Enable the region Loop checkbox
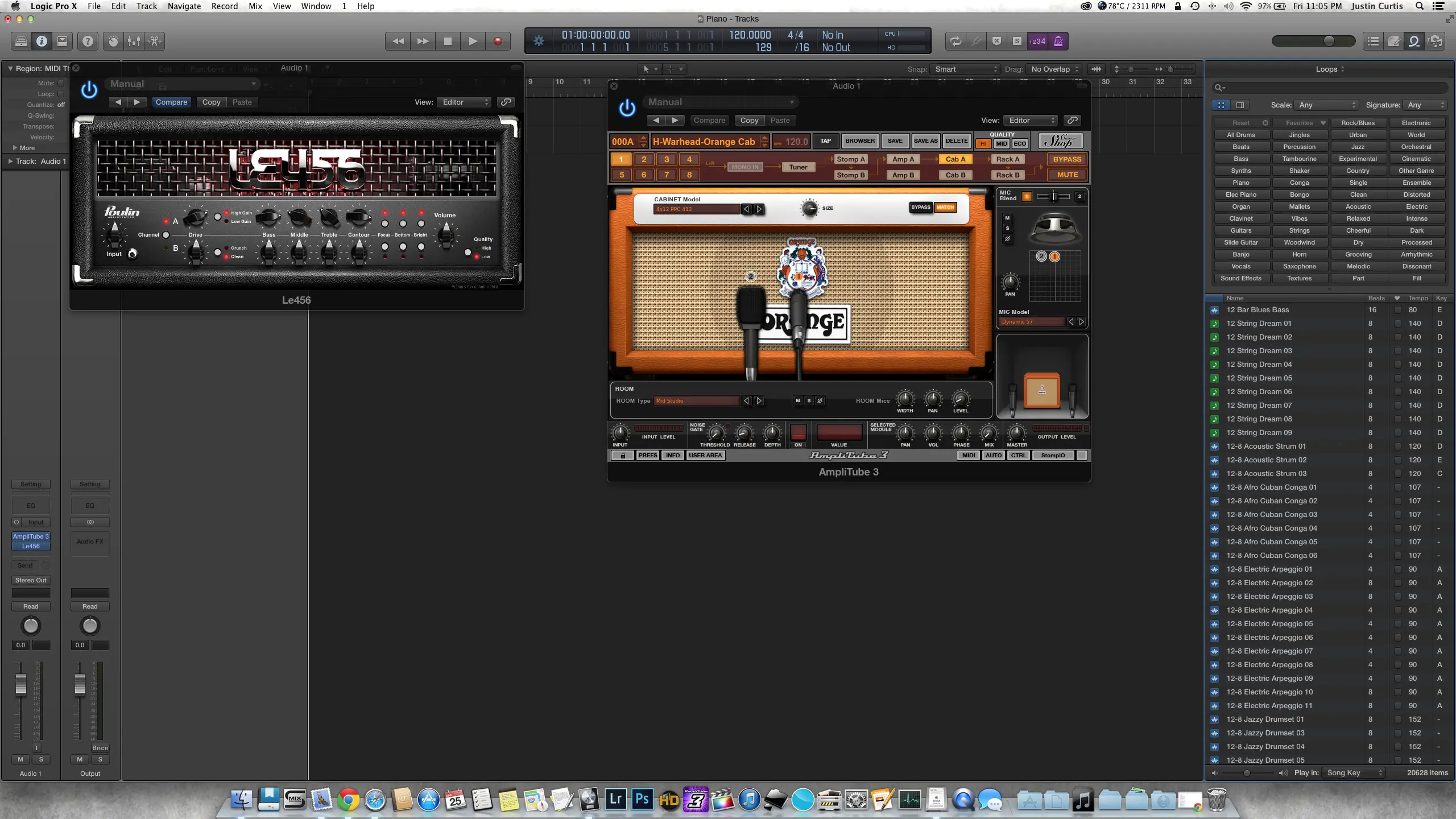 (61, 94)
